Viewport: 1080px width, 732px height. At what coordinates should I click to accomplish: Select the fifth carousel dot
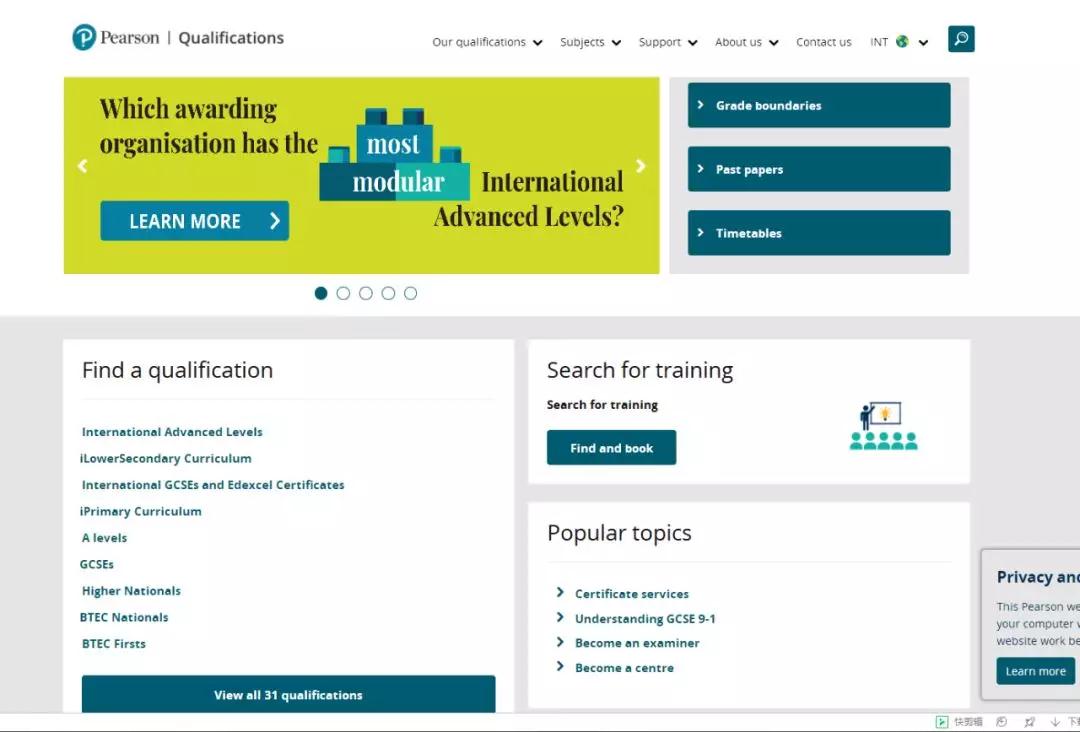click(x=410, y=293)
